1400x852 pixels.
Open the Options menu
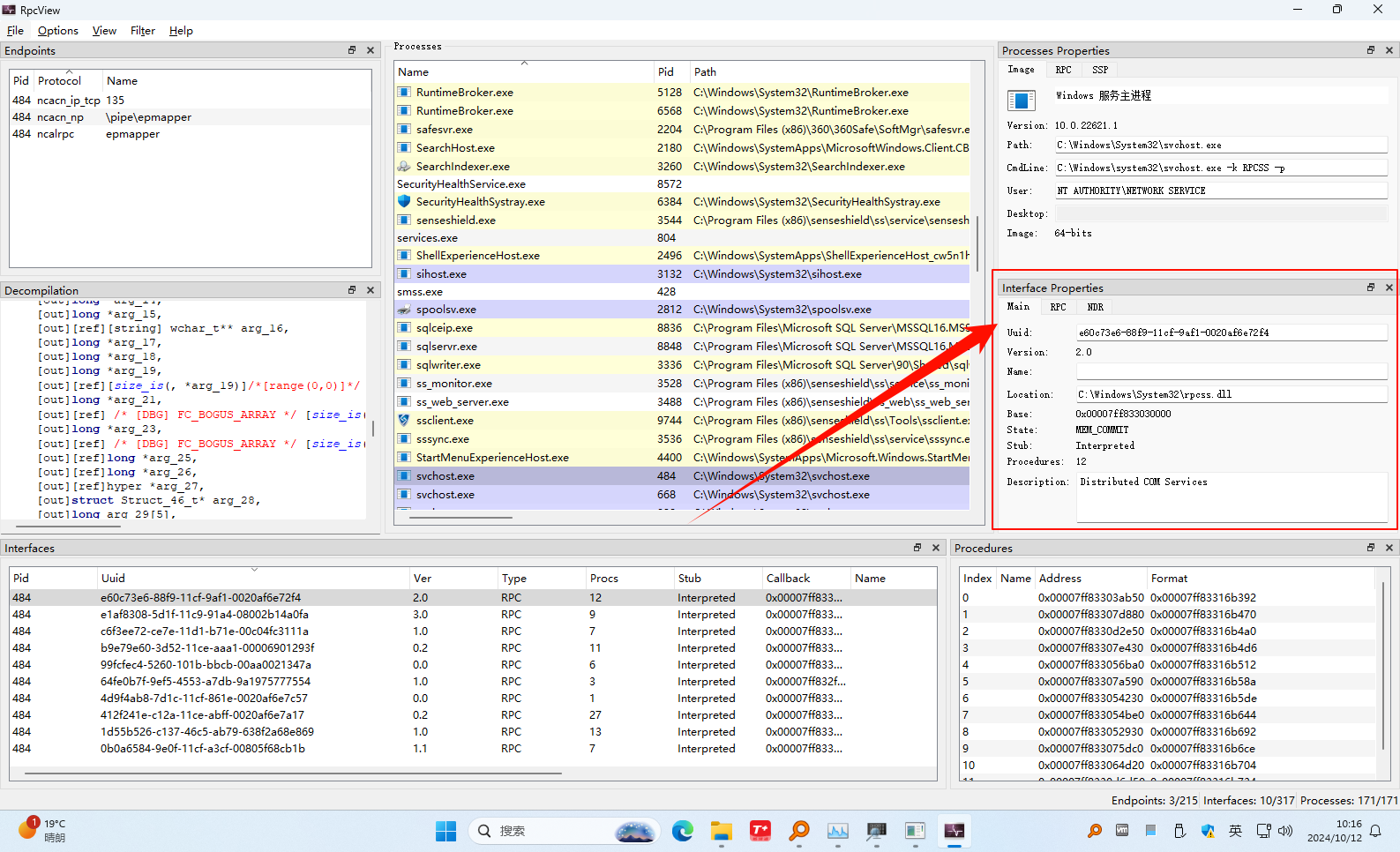57,31
